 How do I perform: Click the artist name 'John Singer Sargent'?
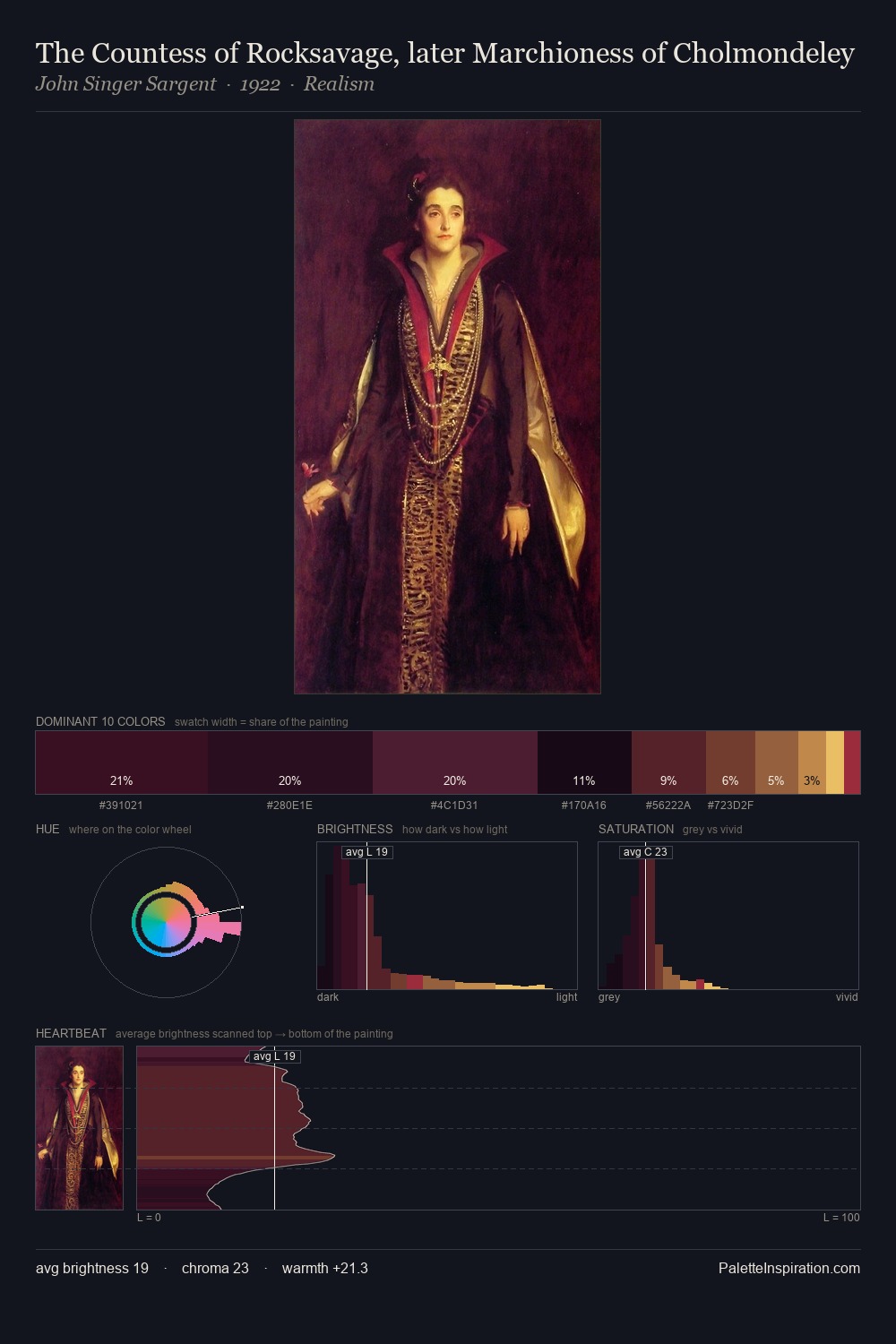point(125,84)
